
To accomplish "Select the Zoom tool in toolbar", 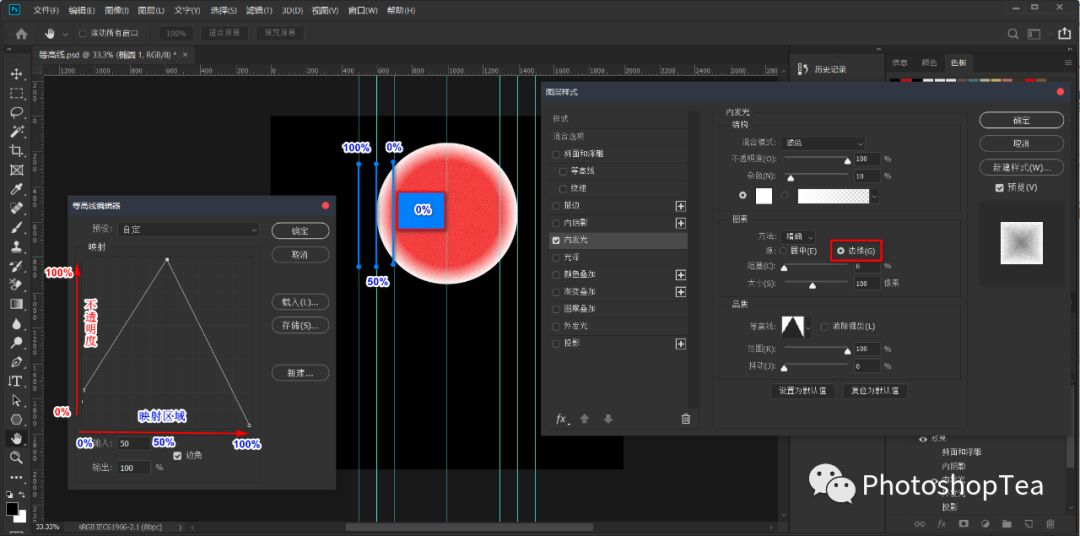I will point(17,457).
